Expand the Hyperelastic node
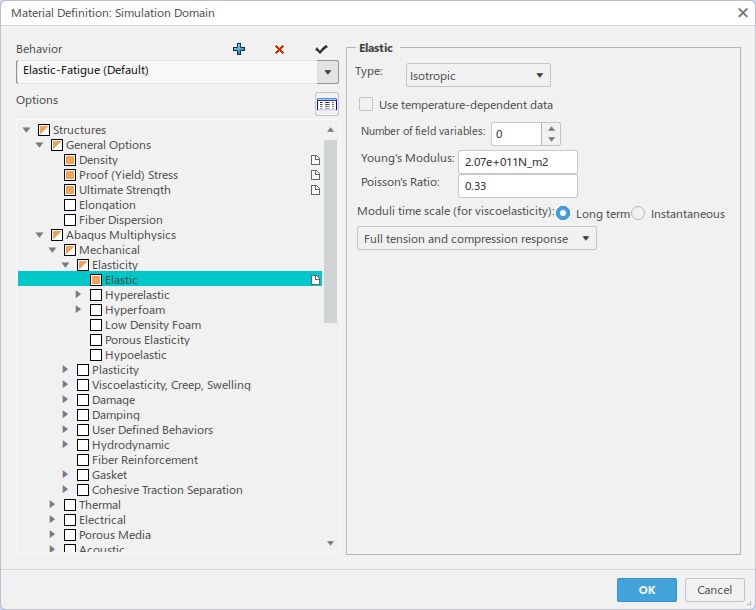Image resolution: width=756 pixels, height=610 pixels. point(79,294)
